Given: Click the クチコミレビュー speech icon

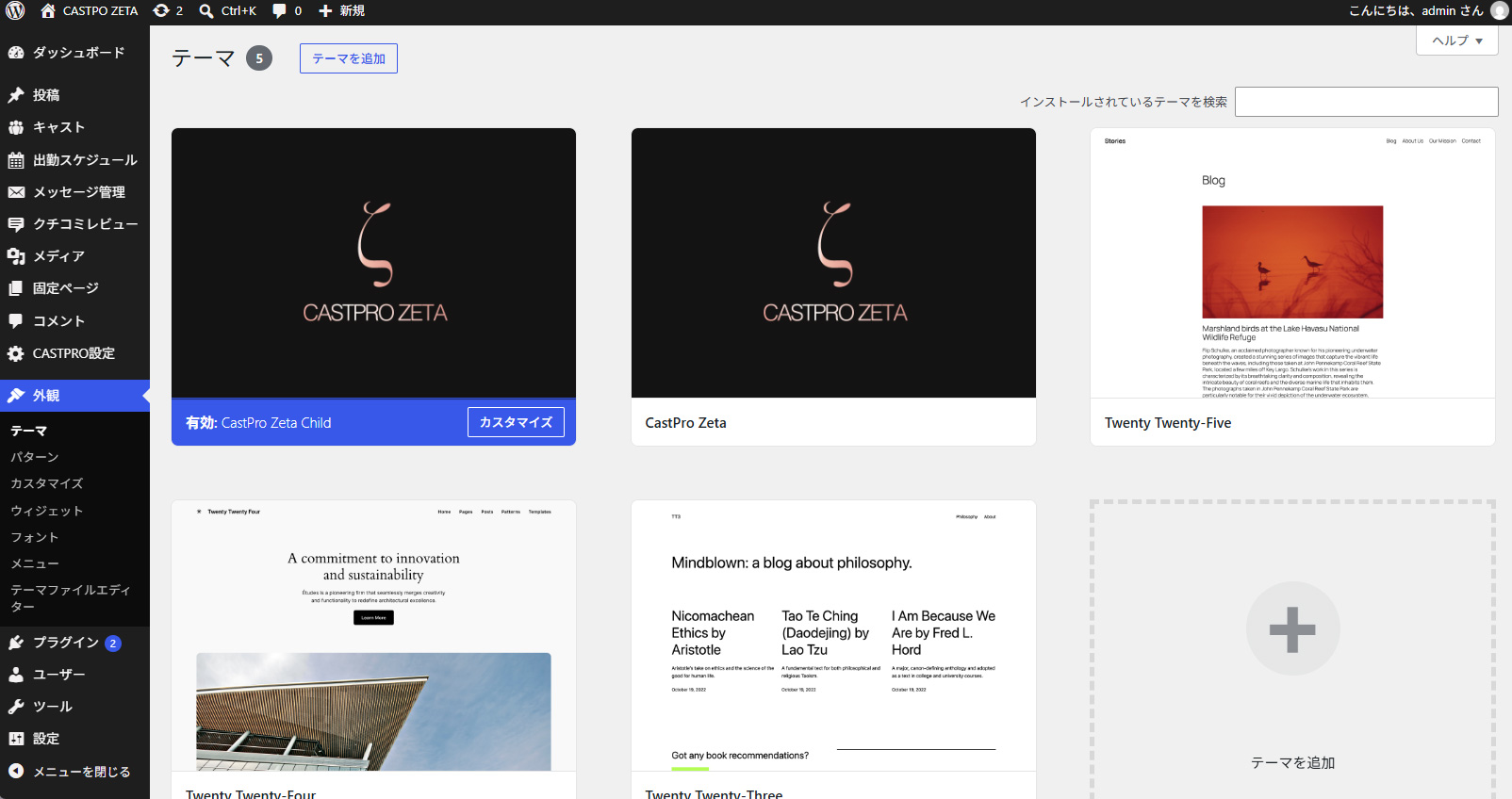Looking at the screenshot, I should tap(16, 224).
